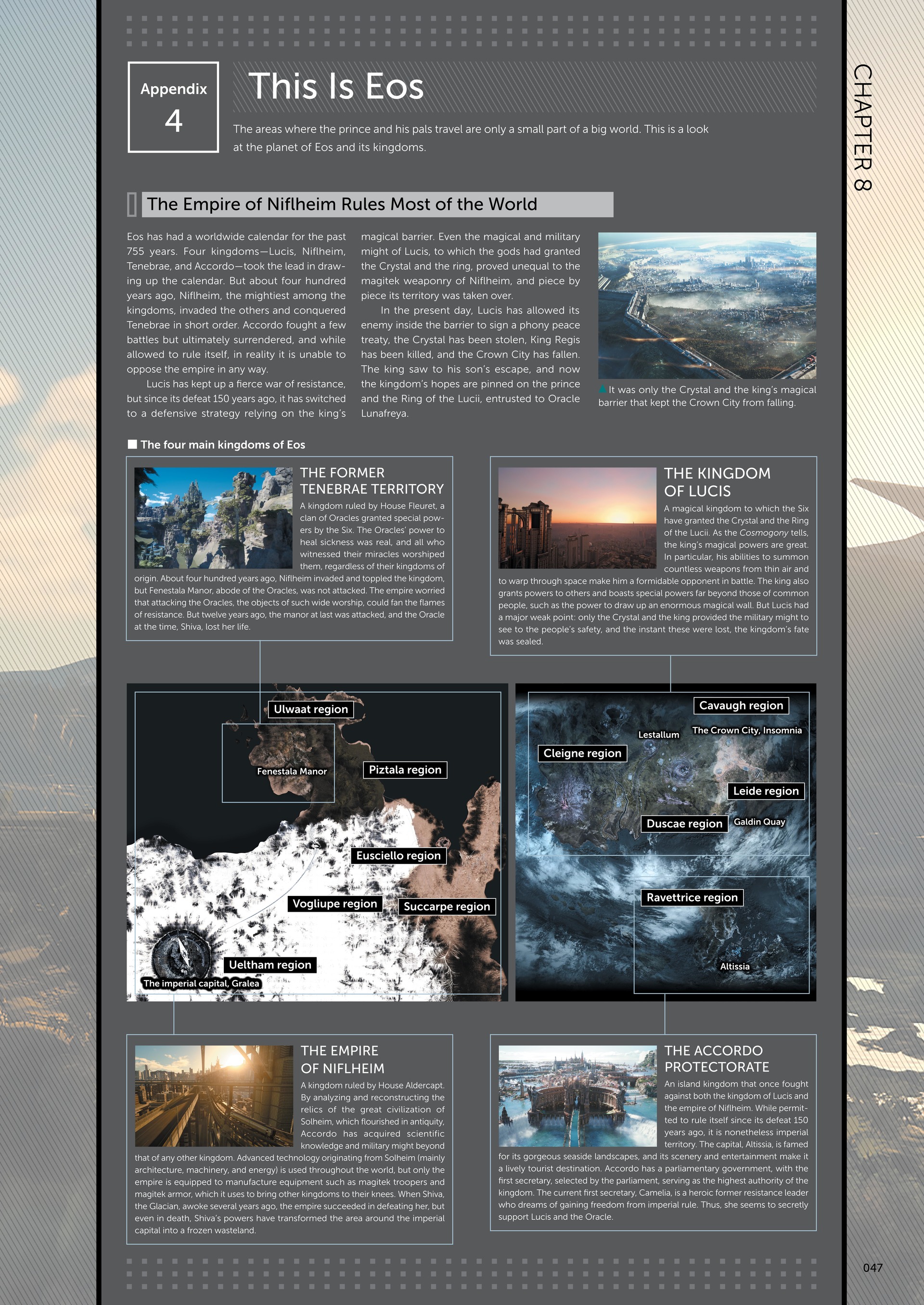This screenshot has height=1305, width=924.
Task: Click the paragraph starting "Eos has had a worldwide calendar"
Action: [x=236, y=303]
